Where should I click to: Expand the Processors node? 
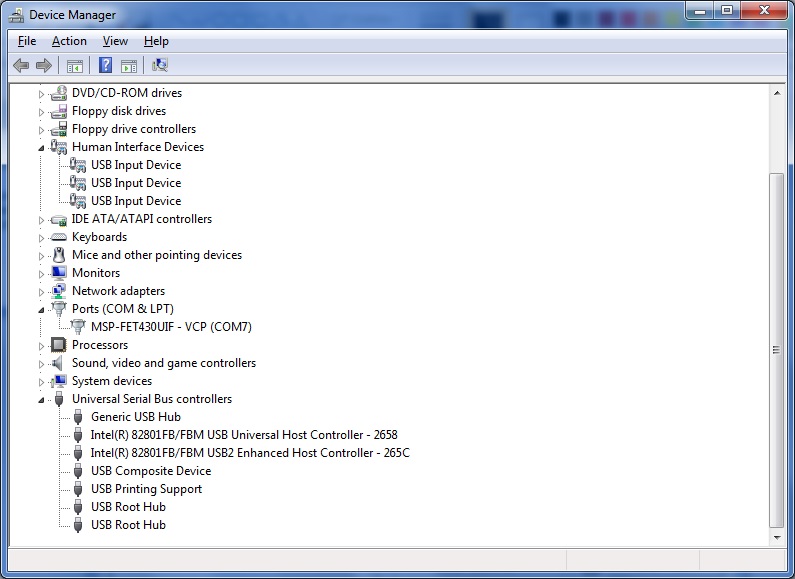coord(42,346)
